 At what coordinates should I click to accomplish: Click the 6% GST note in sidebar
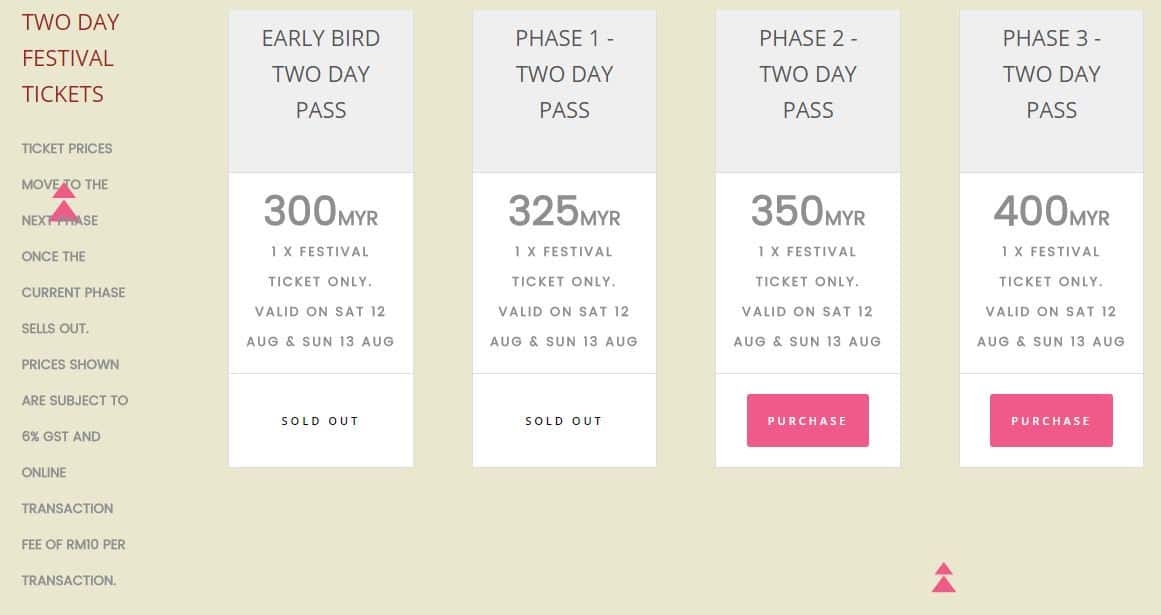(x=61, y=436)
